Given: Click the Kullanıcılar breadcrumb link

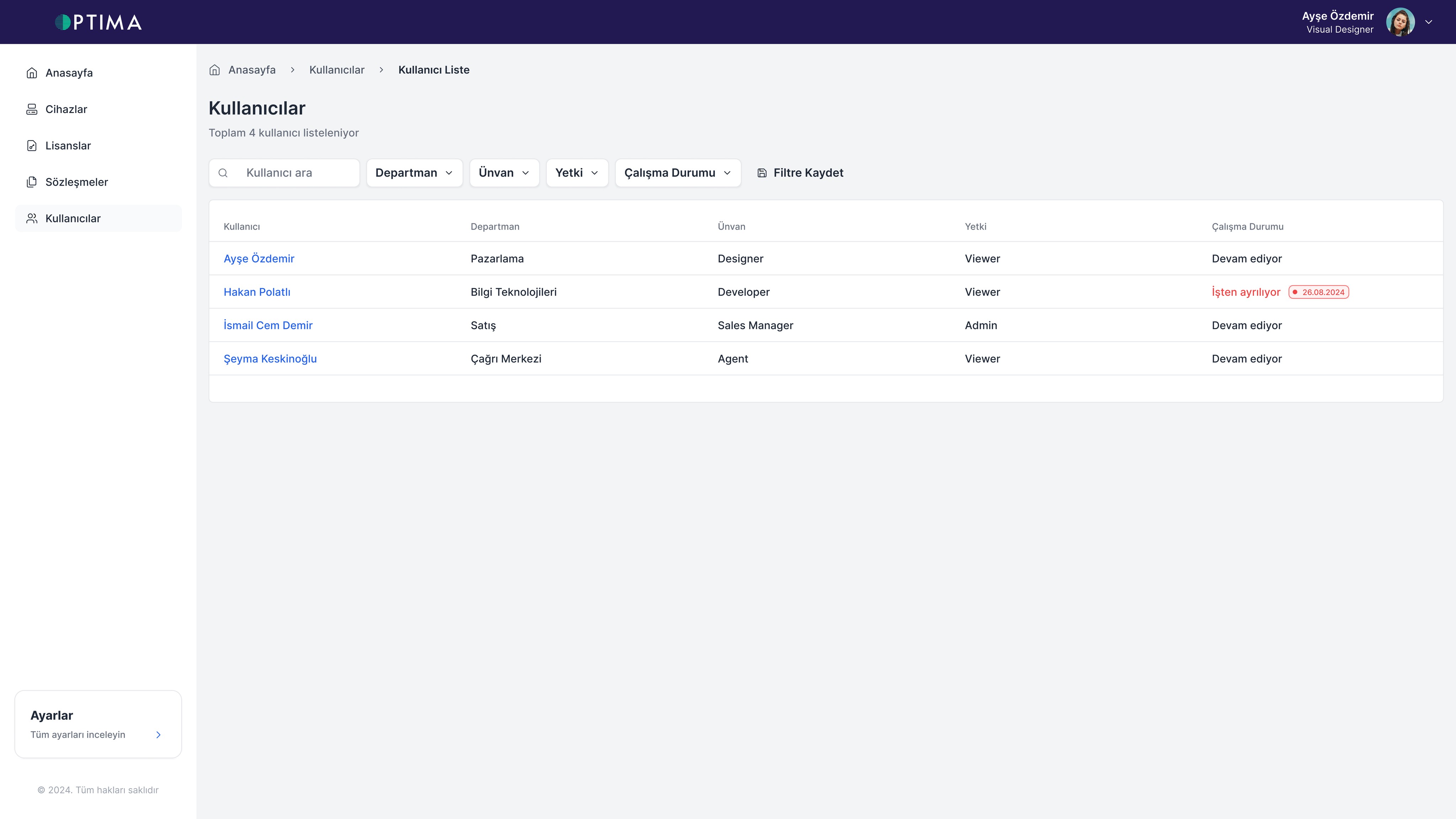Looking at the screenshot, I should coord(337,70).
